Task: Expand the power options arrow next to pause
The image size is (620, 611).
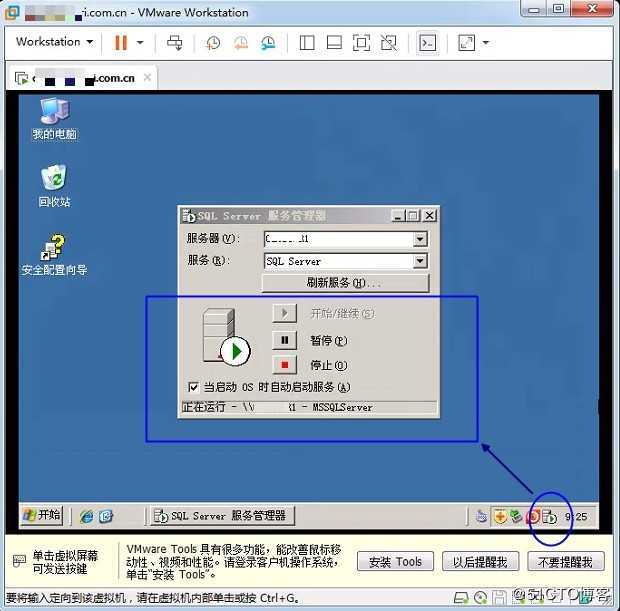Action: point(140,42)
